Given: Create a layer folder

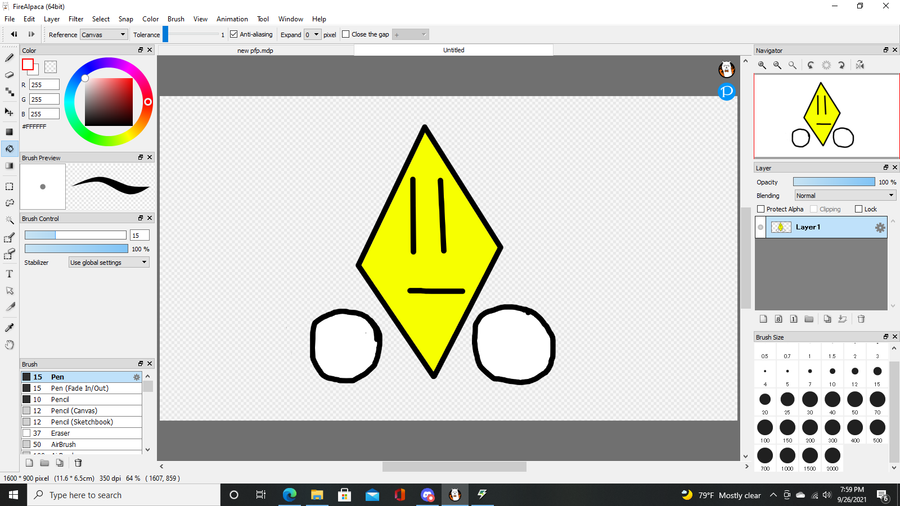Looking at the screenshot, I should [x=809, y=319].
